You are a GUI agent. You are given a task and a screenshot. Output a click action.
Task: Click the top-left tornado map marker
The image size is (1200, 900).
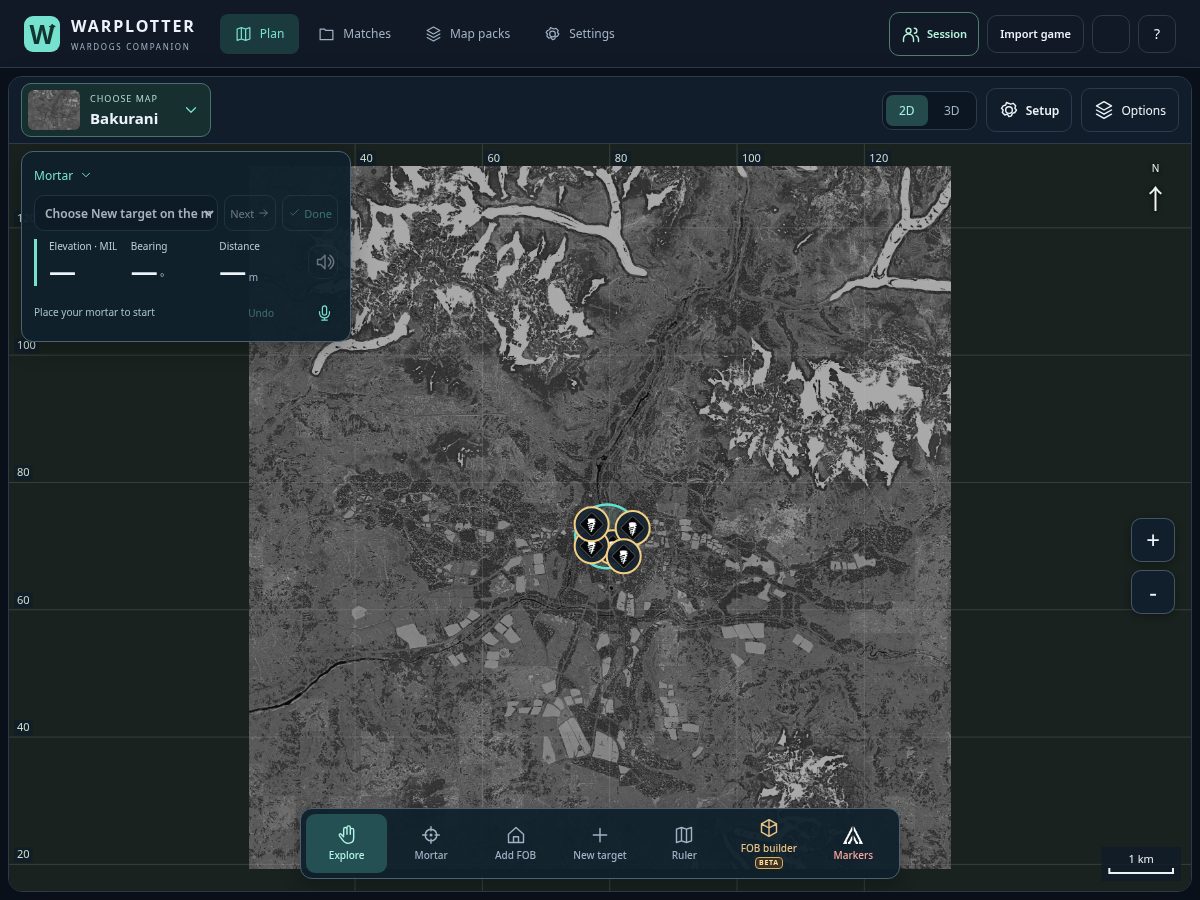point(592,523)
